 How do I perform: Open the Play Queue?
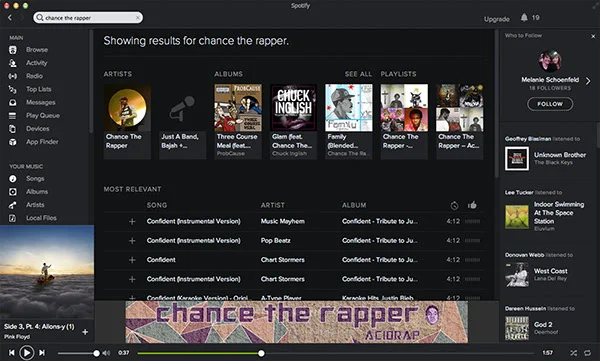pos(42,115)
